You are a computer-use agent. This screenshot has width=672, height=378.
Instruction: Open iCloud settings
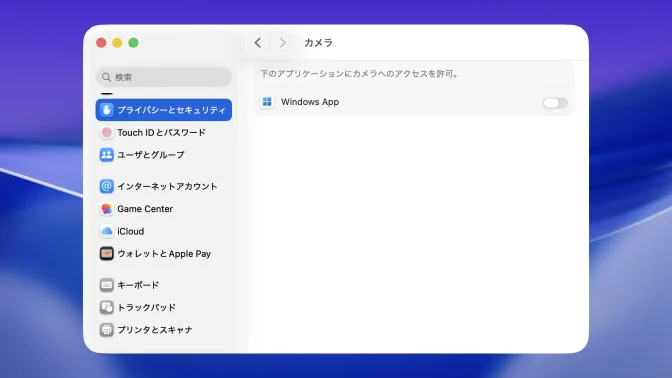pyautogui.click(x=164, y=231)
